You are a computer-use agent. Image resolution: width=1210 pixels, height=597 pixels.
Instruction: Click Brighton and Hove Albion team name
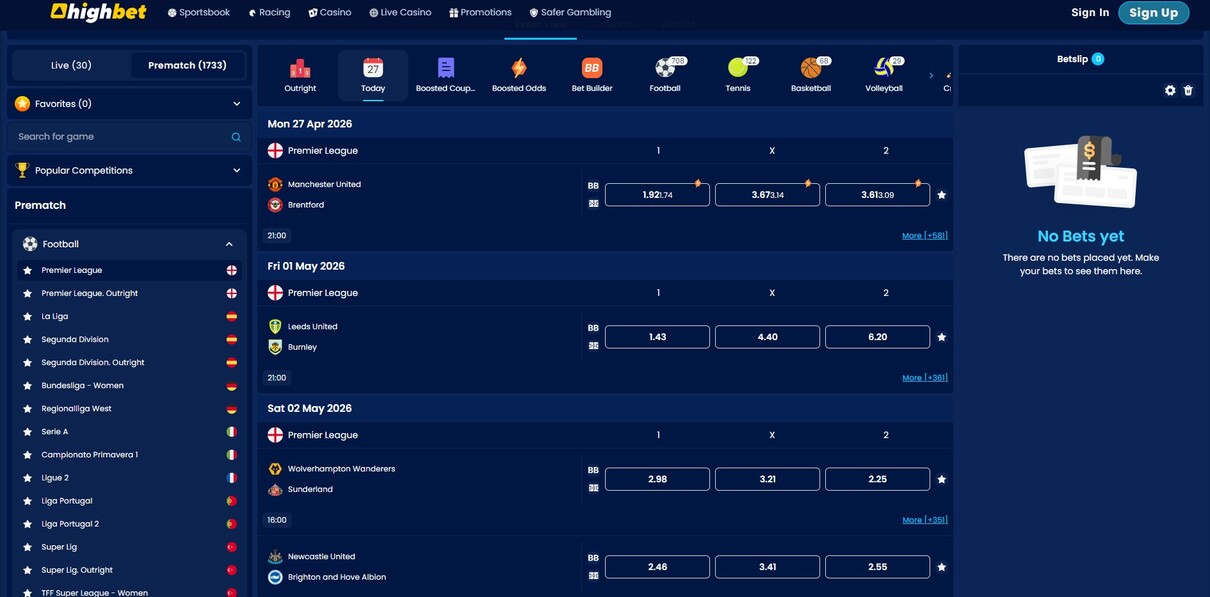click(x=337, y=577)
